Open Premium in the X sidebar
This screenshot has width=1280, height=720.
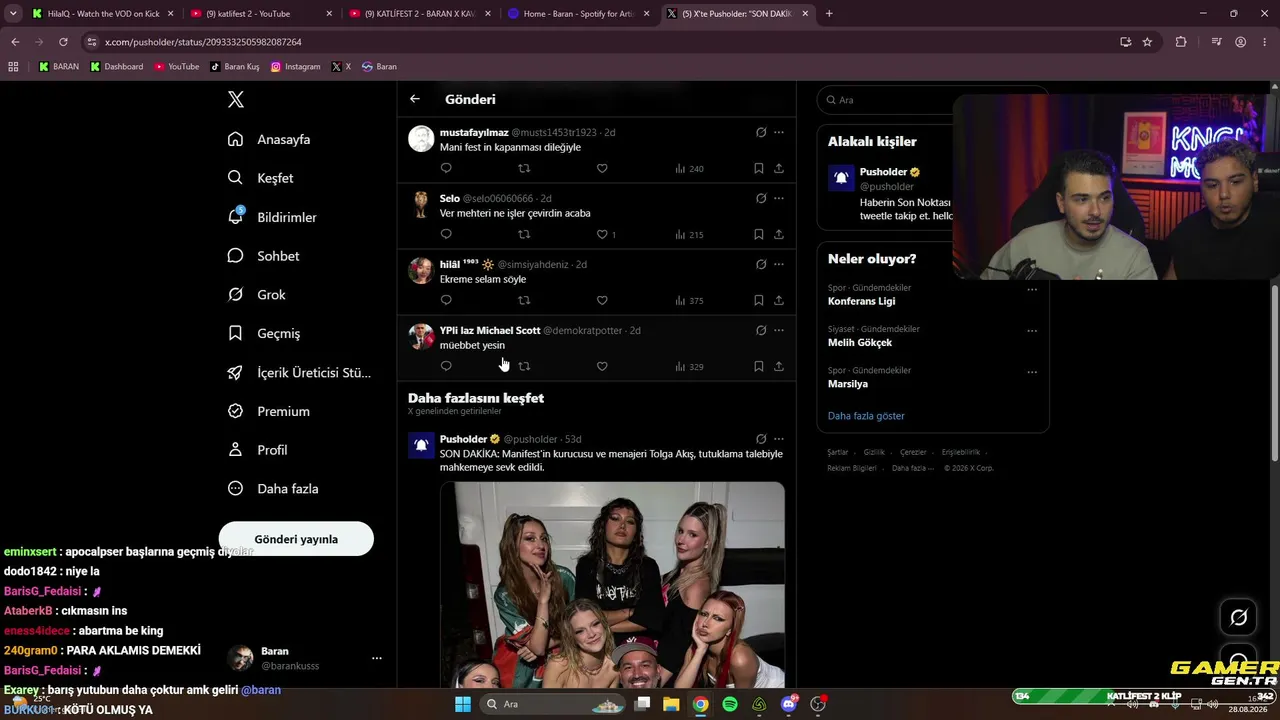(270, 411)
